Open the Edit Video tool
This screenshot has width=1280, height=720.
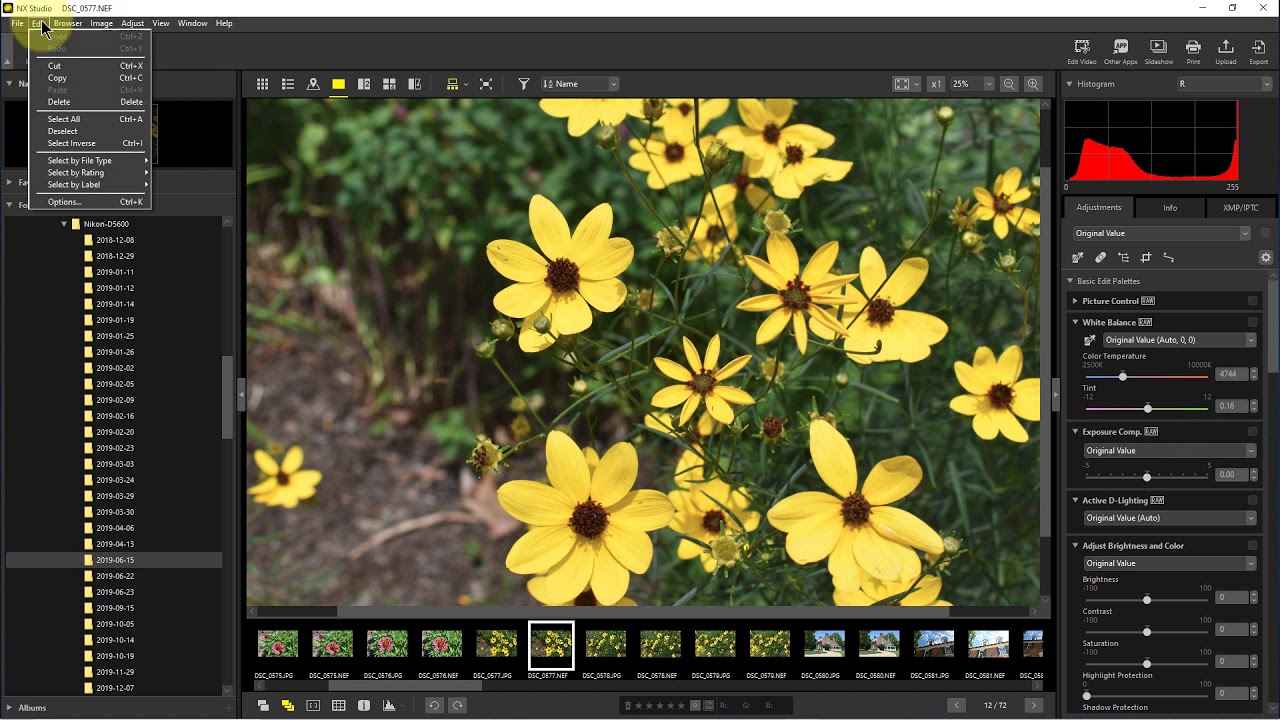pyautogui.click(x=1082, y=52)
